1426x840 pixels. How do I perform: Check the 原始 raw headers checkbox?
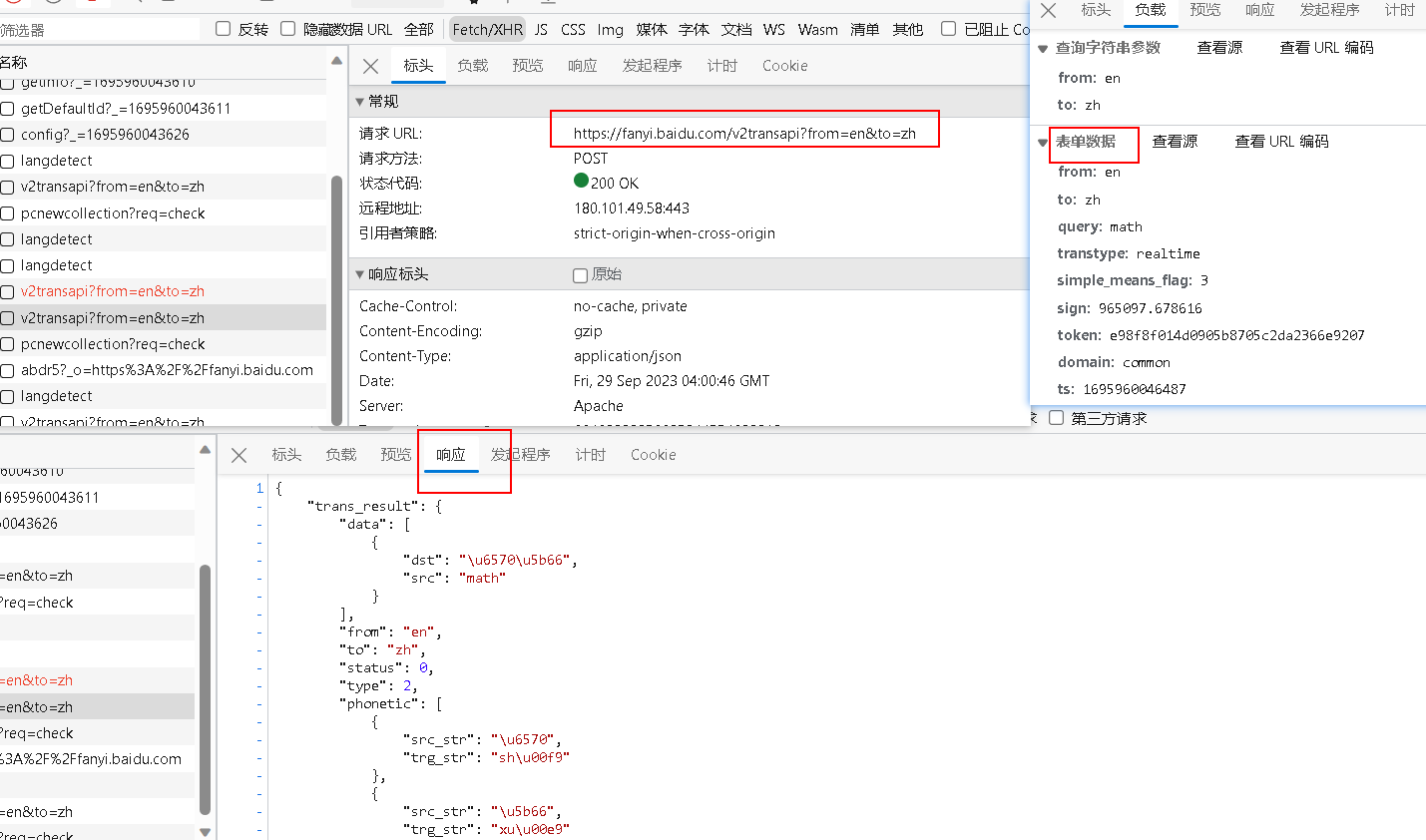click(x=580, y=275)
